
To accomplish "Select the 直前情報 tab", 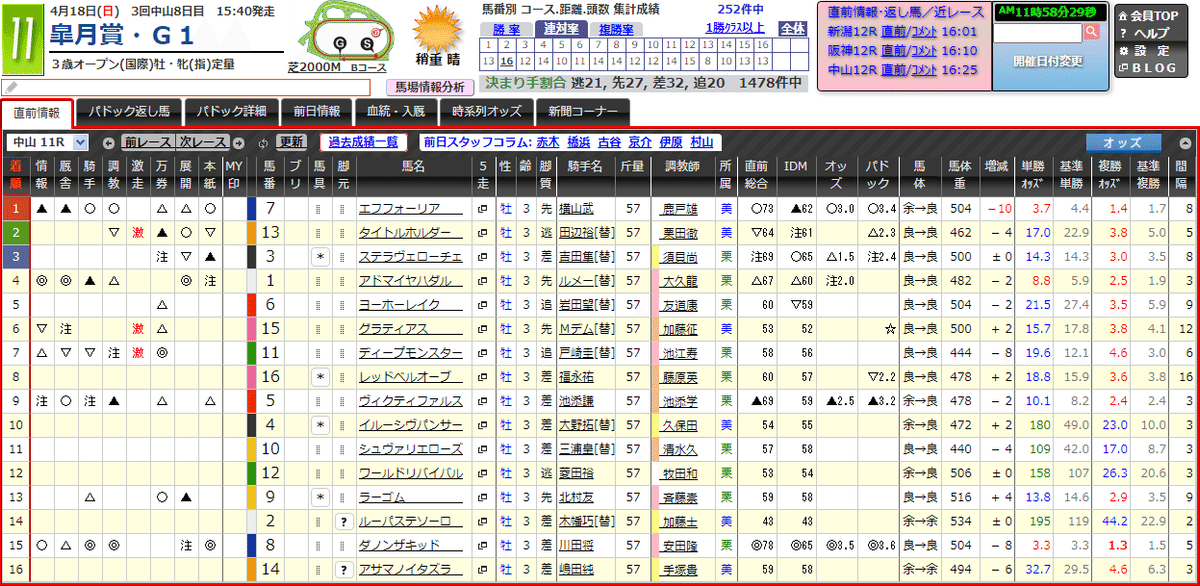I will [x=38, y=112].
